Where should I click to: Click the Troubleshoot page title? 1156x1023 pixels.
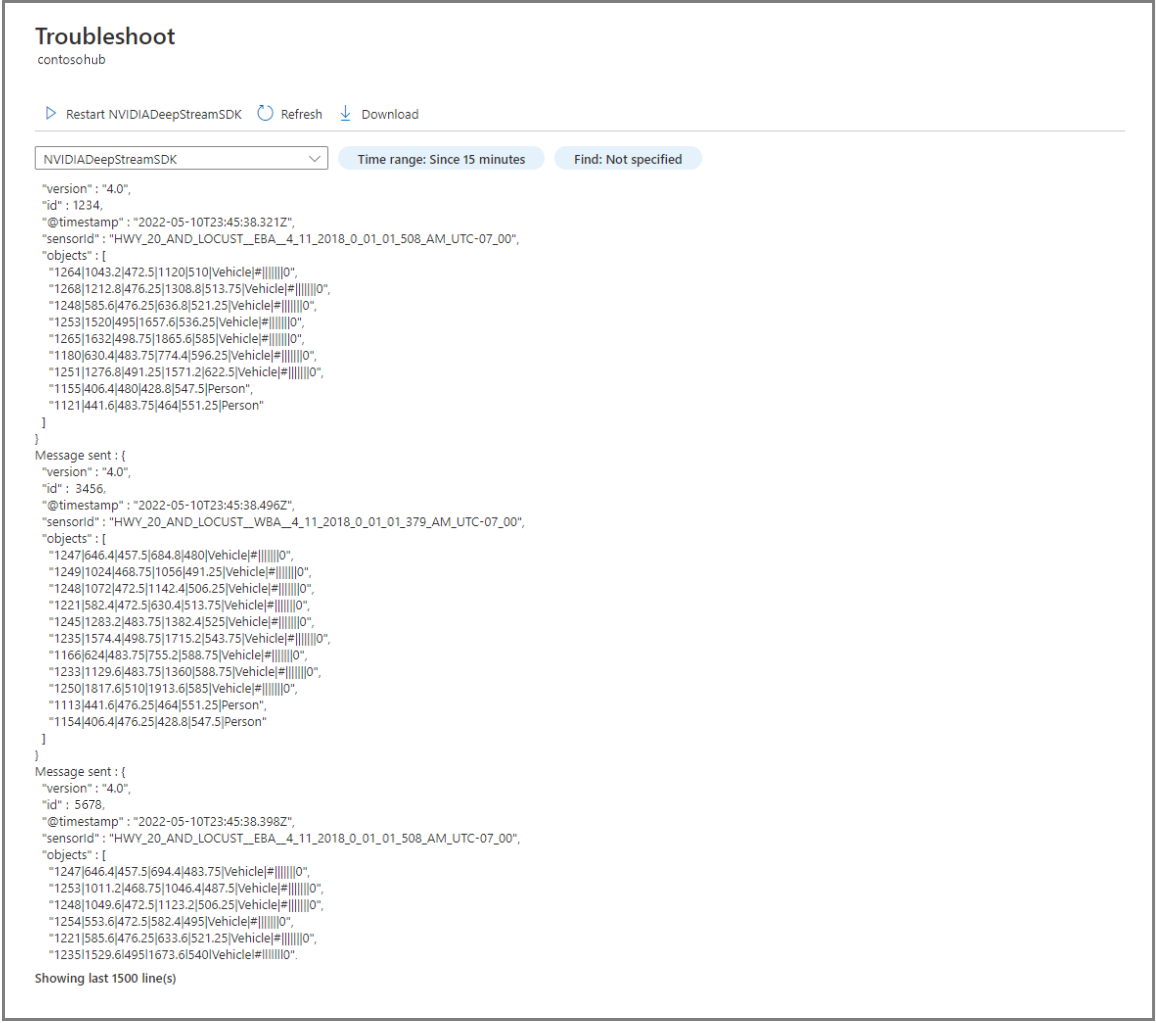pyautogui.click(x=104, y=36)
